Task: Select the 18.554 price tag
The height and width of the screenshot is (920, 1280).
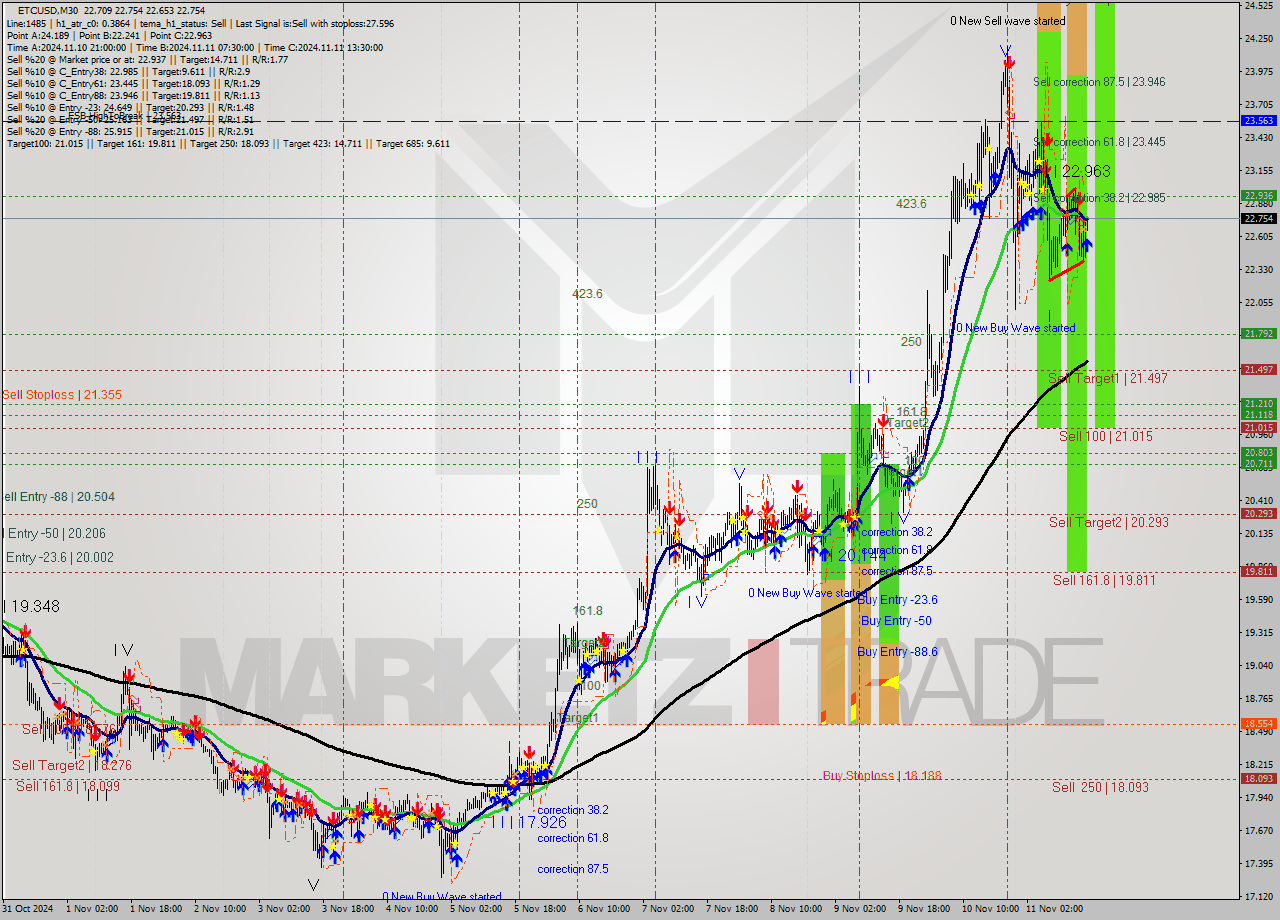Action: tap(1258, 723)
